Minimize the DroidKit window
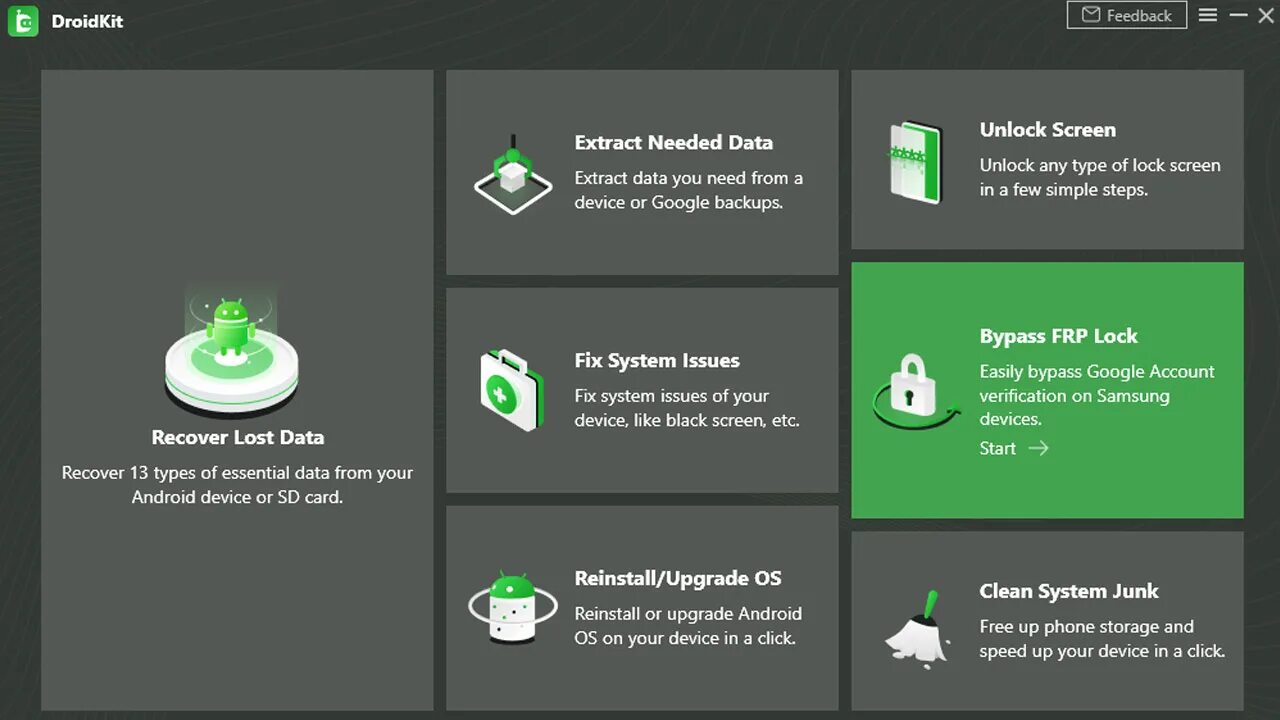 pos(1238,15)
